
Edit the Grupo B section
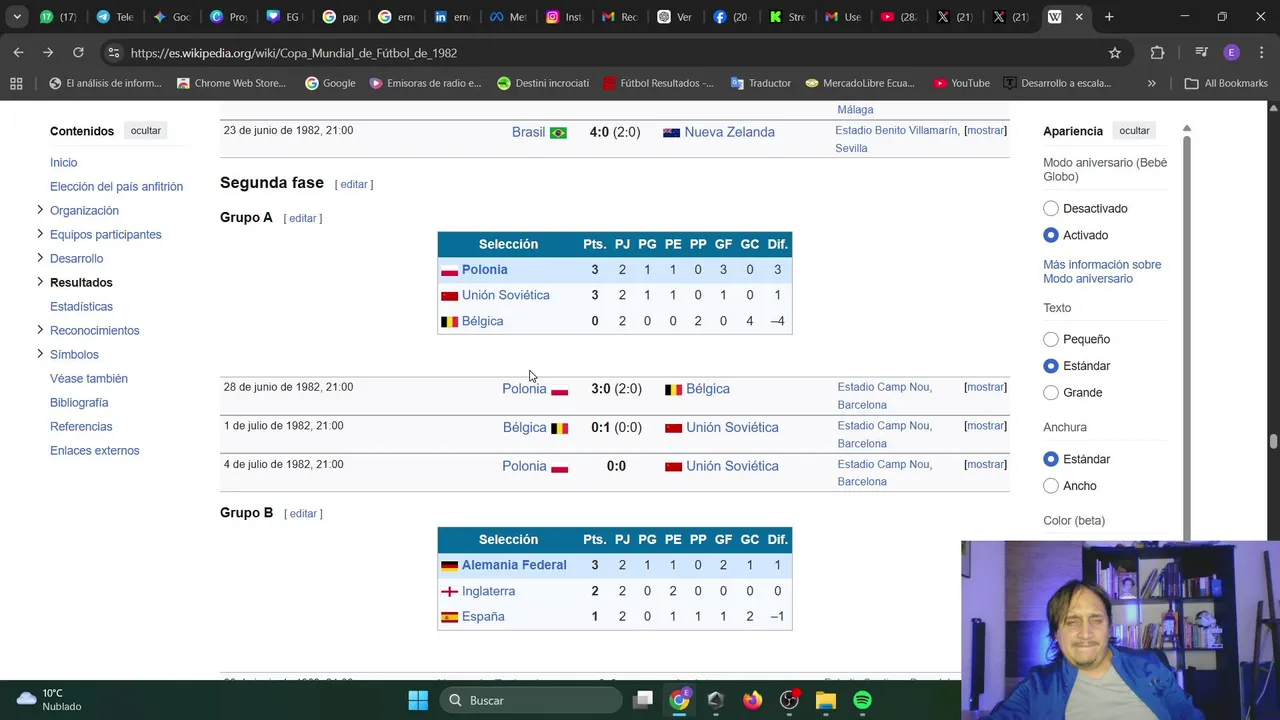pos(303,513)
